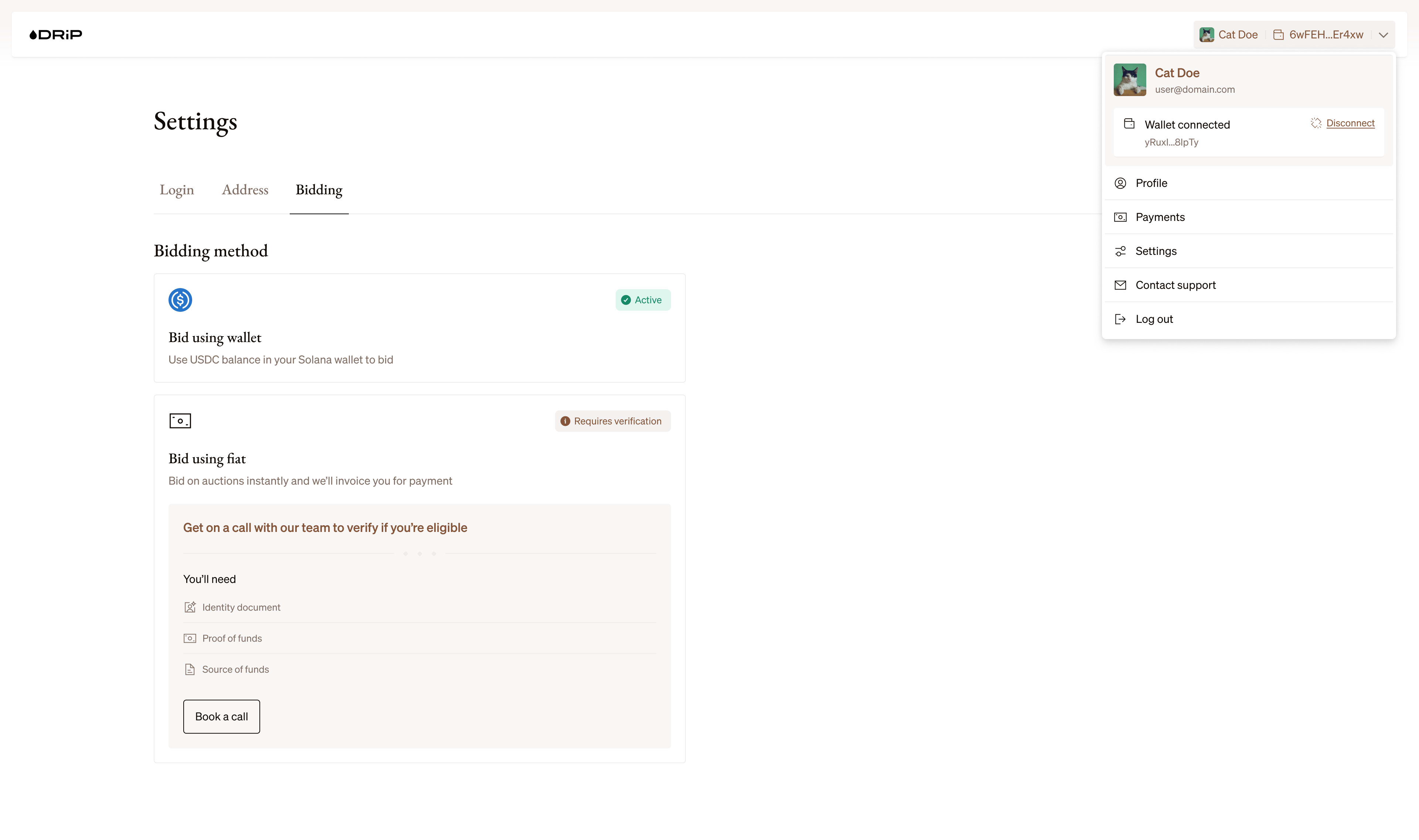Click the DRiP logo in header

(55, 34)
